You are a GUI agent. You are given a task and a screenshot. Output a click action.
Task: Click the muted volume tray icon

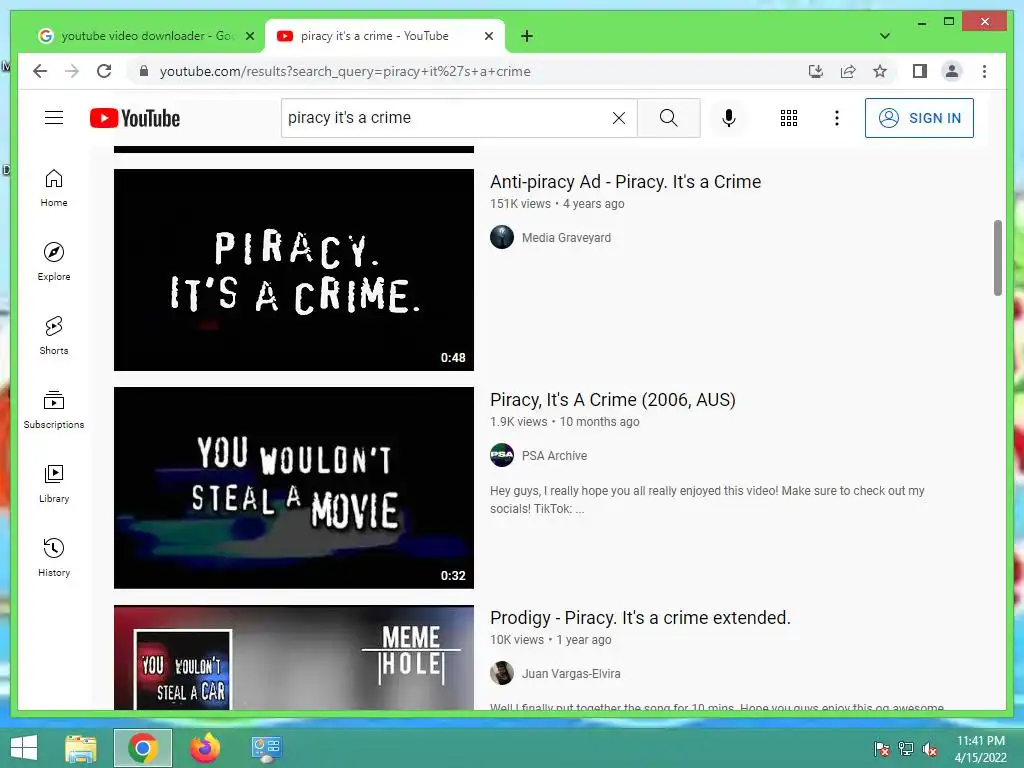[930, 749]
